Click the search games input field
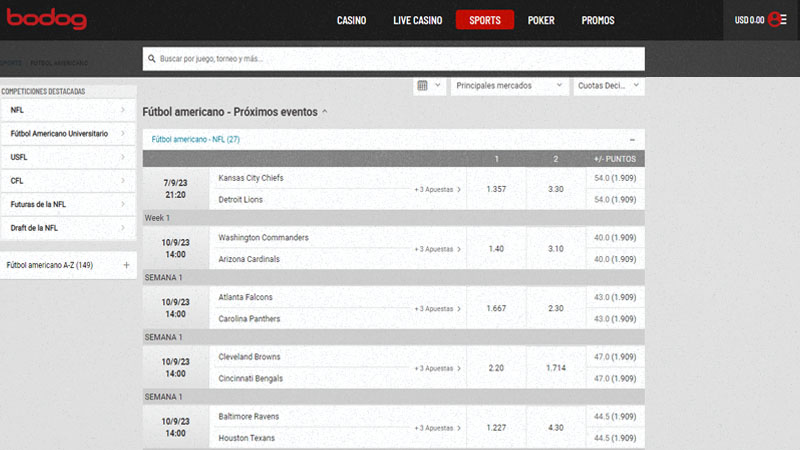The width and height of the screenshot is (800, 450). pos(395,59)
